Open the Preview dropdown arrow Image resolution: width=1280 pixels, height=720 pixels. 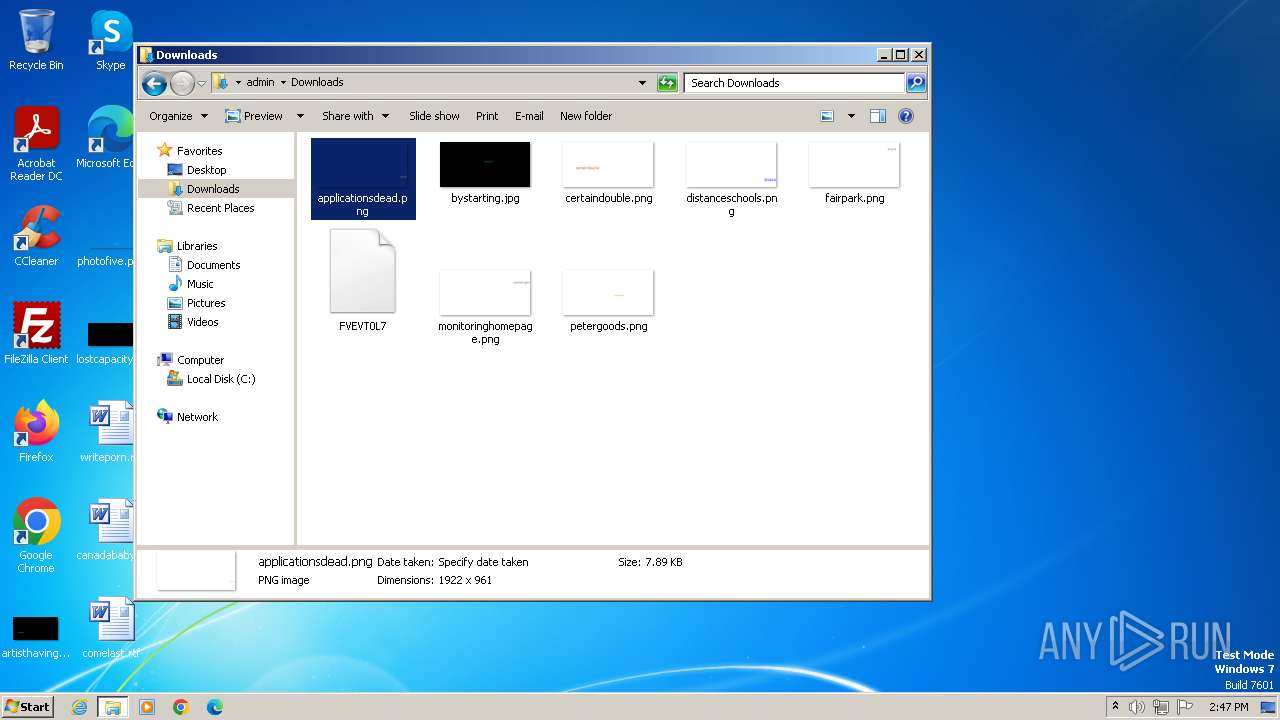click(300, 116)
